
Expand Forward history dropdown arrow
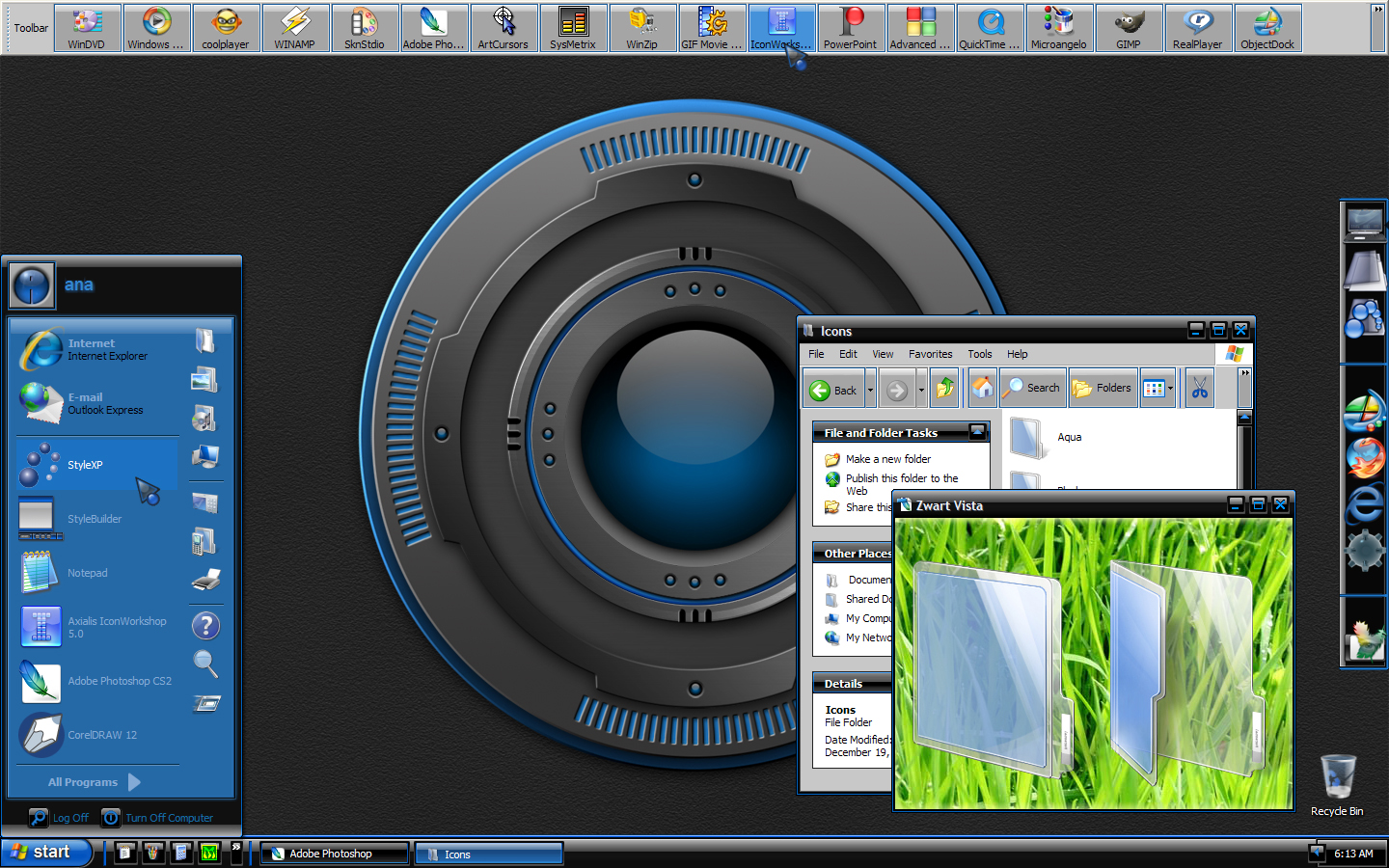(921, 390)
